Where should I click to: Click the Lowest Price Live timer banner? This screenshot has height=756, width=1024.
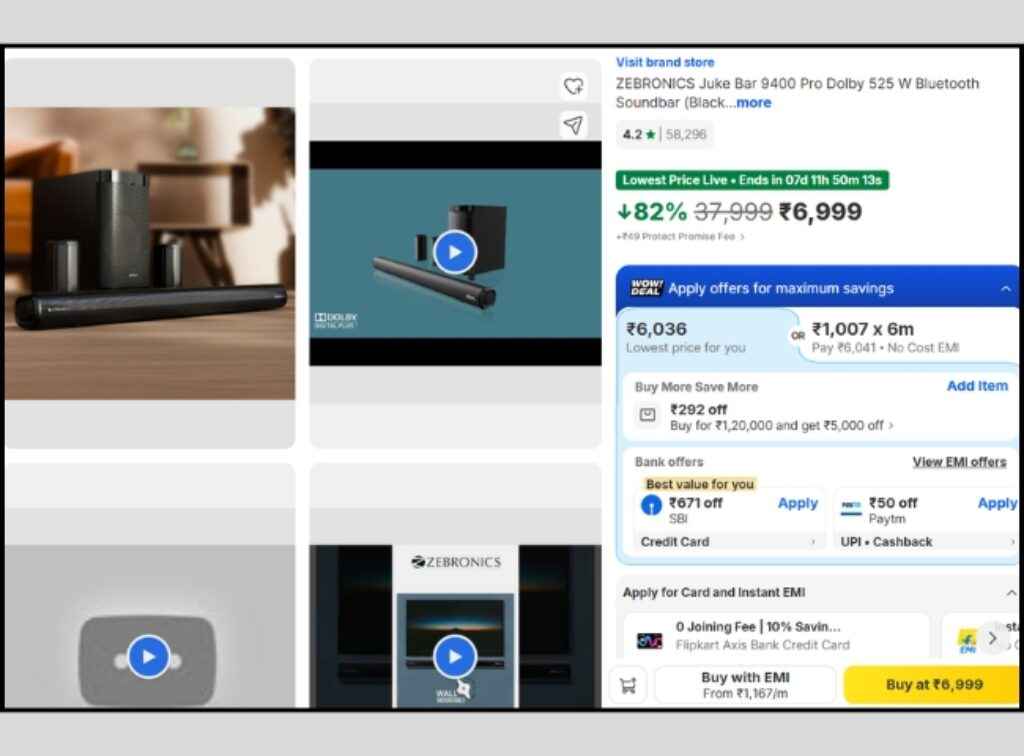click(752, 180)
